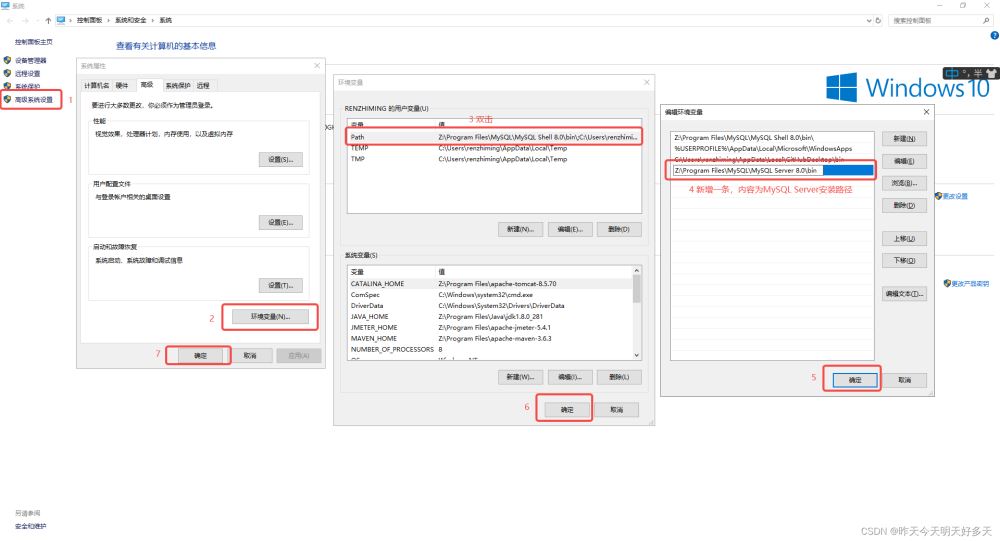Cancel the 系统属性 dialog
Image resolution: width=1000 pixels, height=541 pixels.
tap(249, 355)
